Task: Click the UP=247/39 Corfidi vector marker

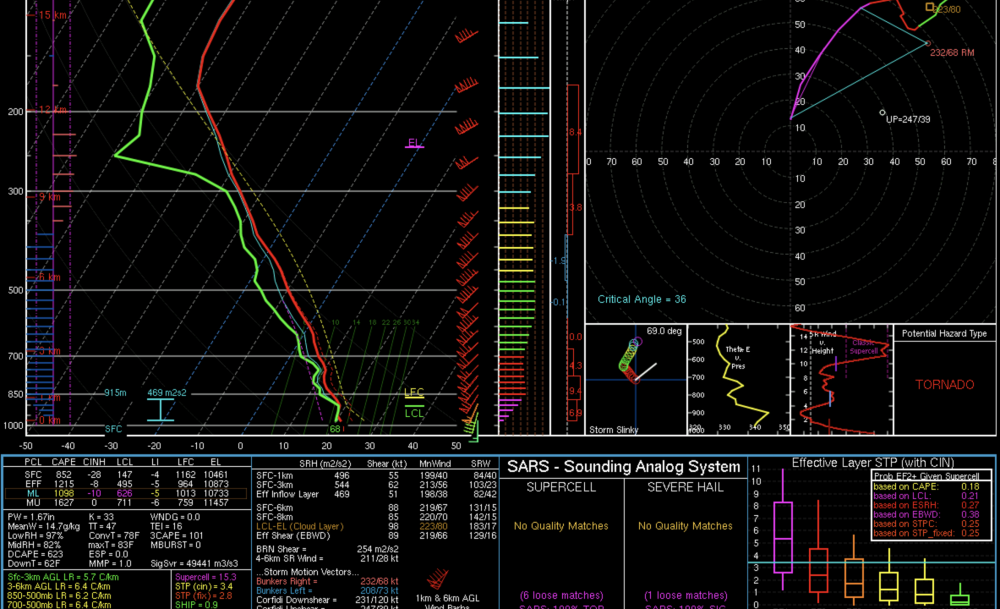Action: pyautogui.click(x=883, y=113)
